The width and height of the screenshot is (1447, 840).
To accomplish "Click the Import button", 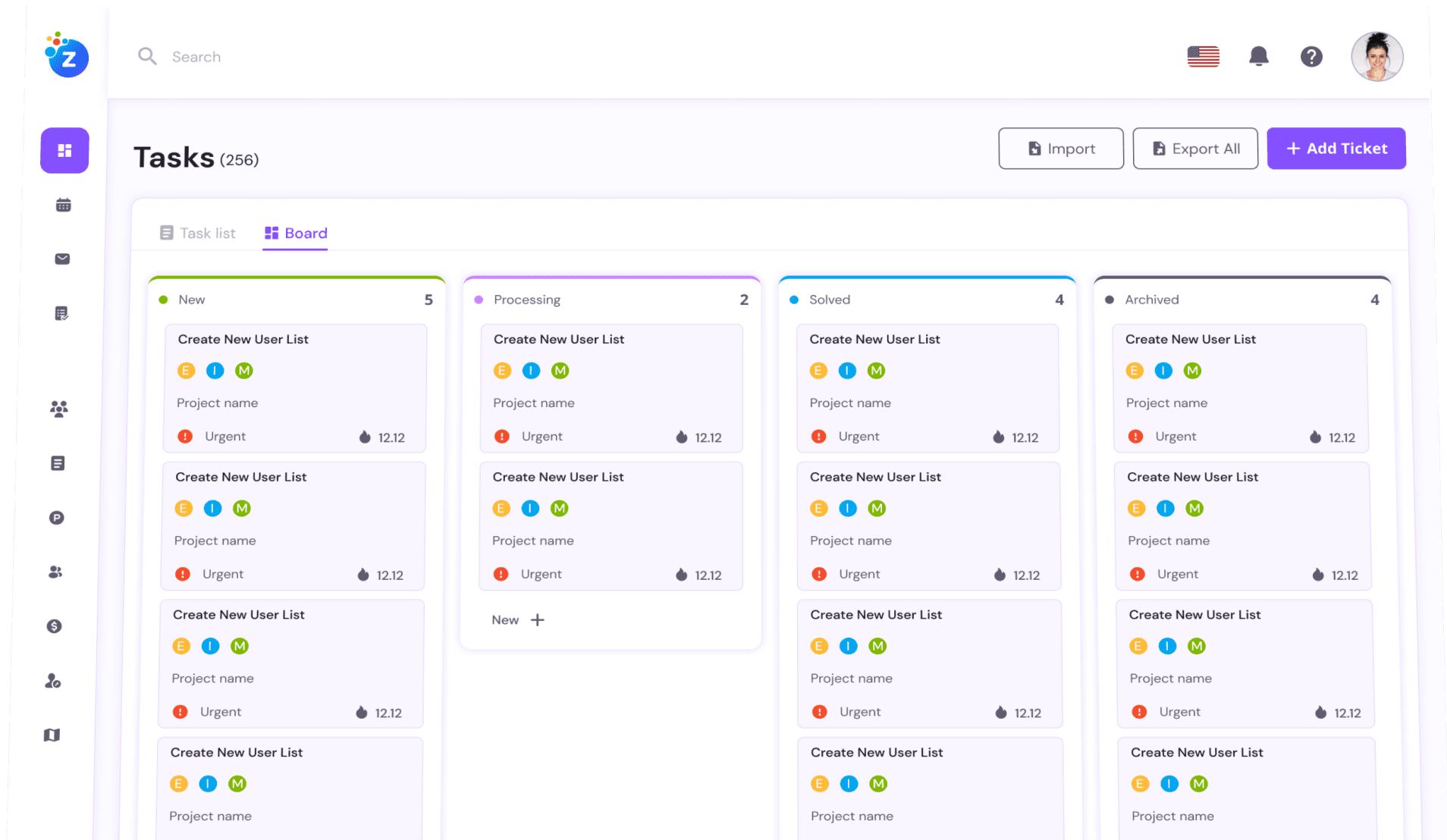I will 1061,149.
